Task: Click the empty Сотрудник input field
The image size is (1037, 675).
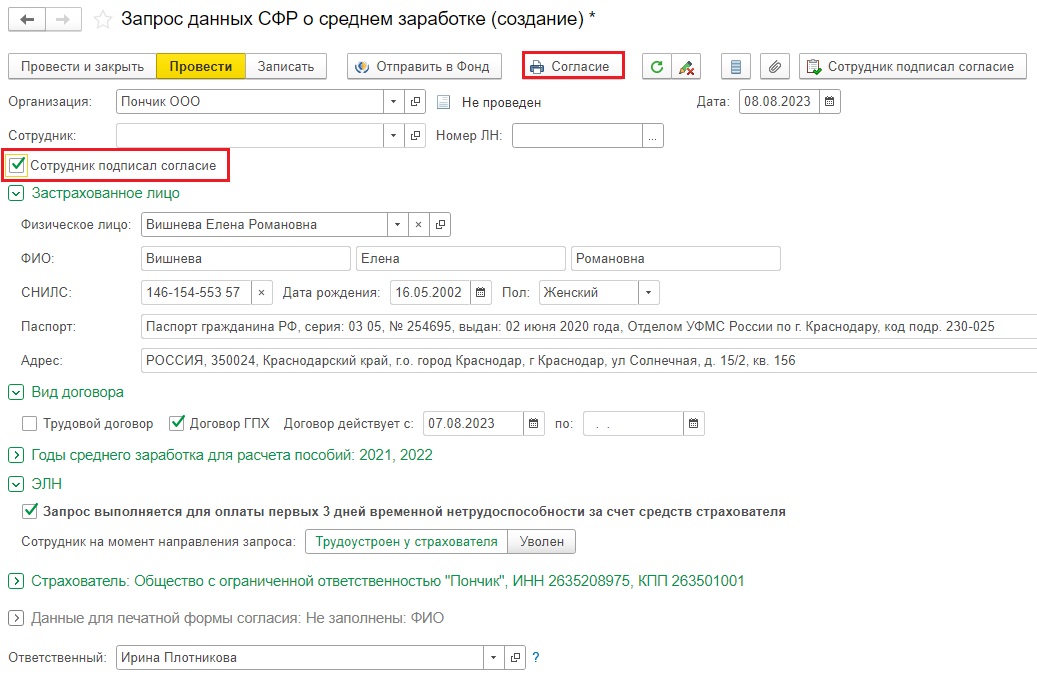Action: coord(249,136)
